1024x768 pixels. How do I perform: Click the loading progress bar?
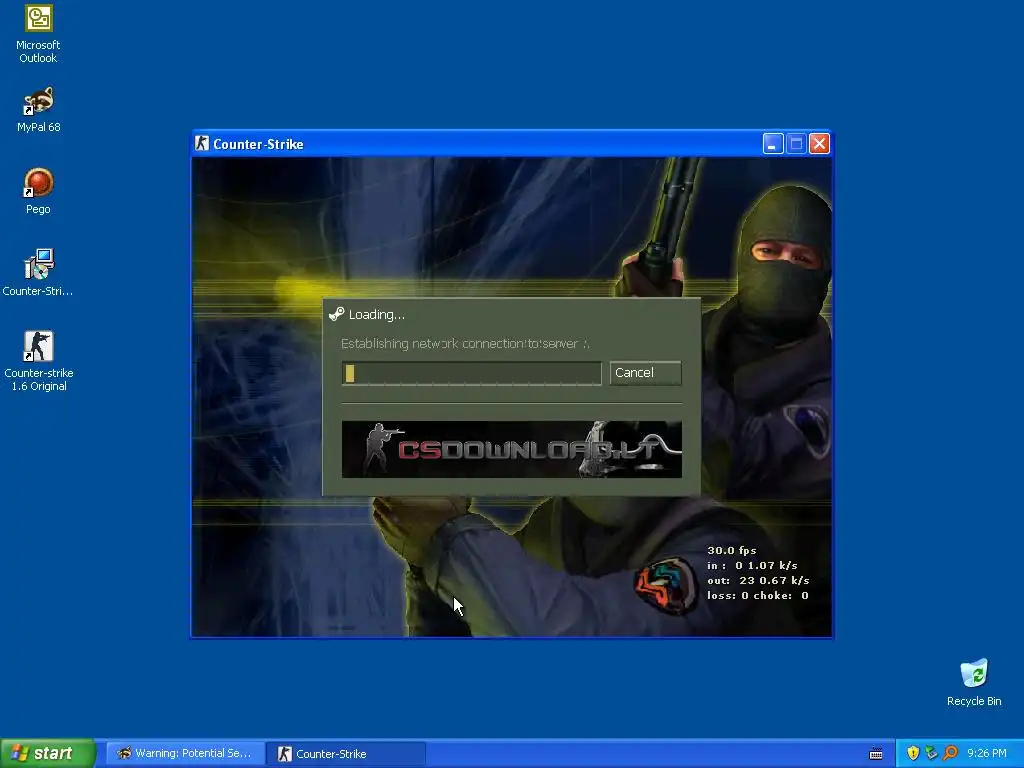[472, 374]
